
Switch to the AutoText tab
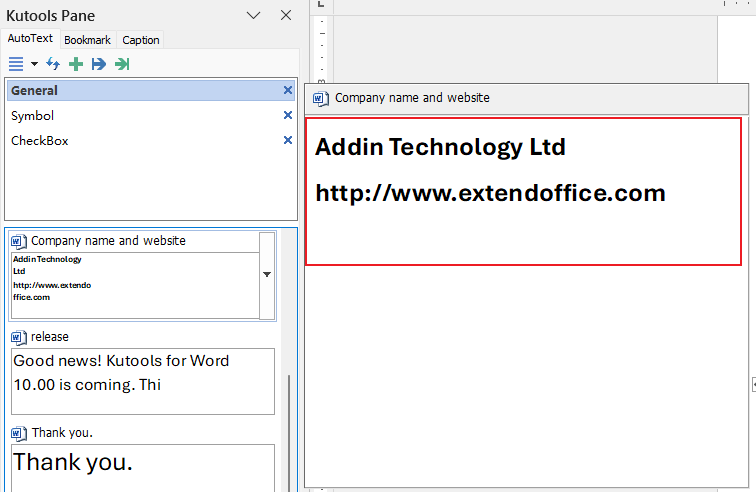(30, 39)
